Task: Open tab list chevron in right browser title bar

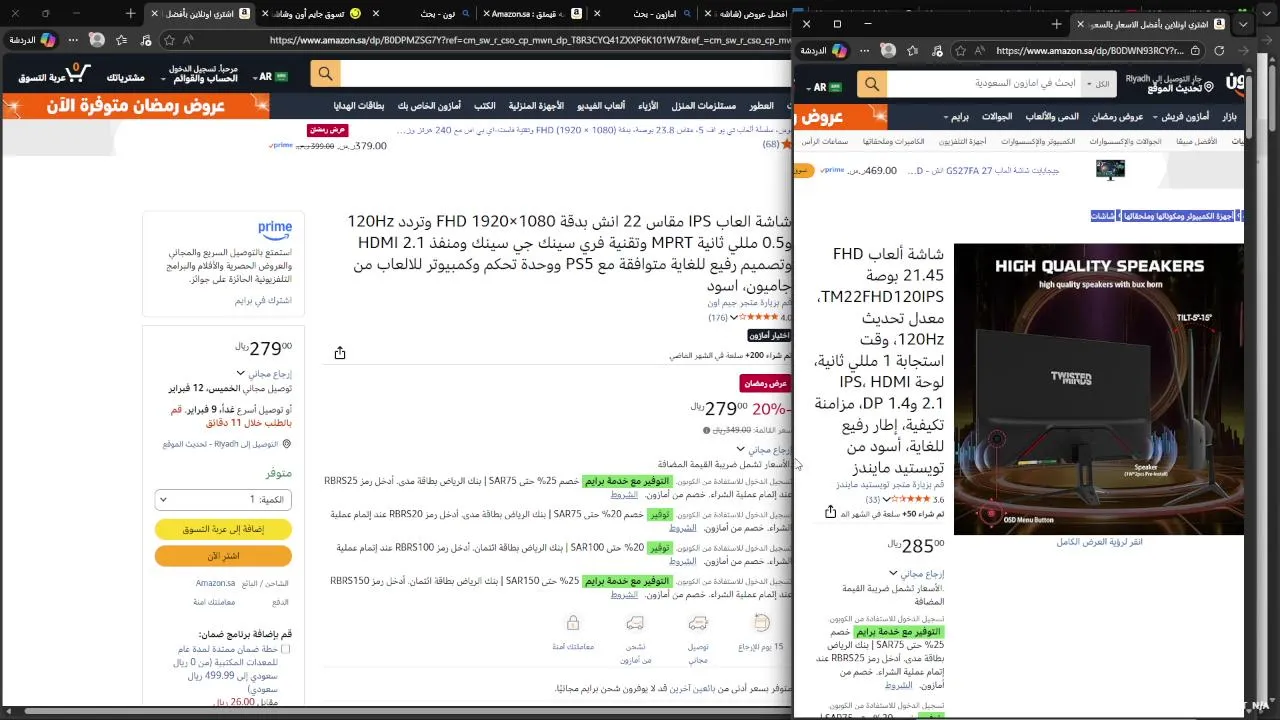Action: coord(1243,24)
